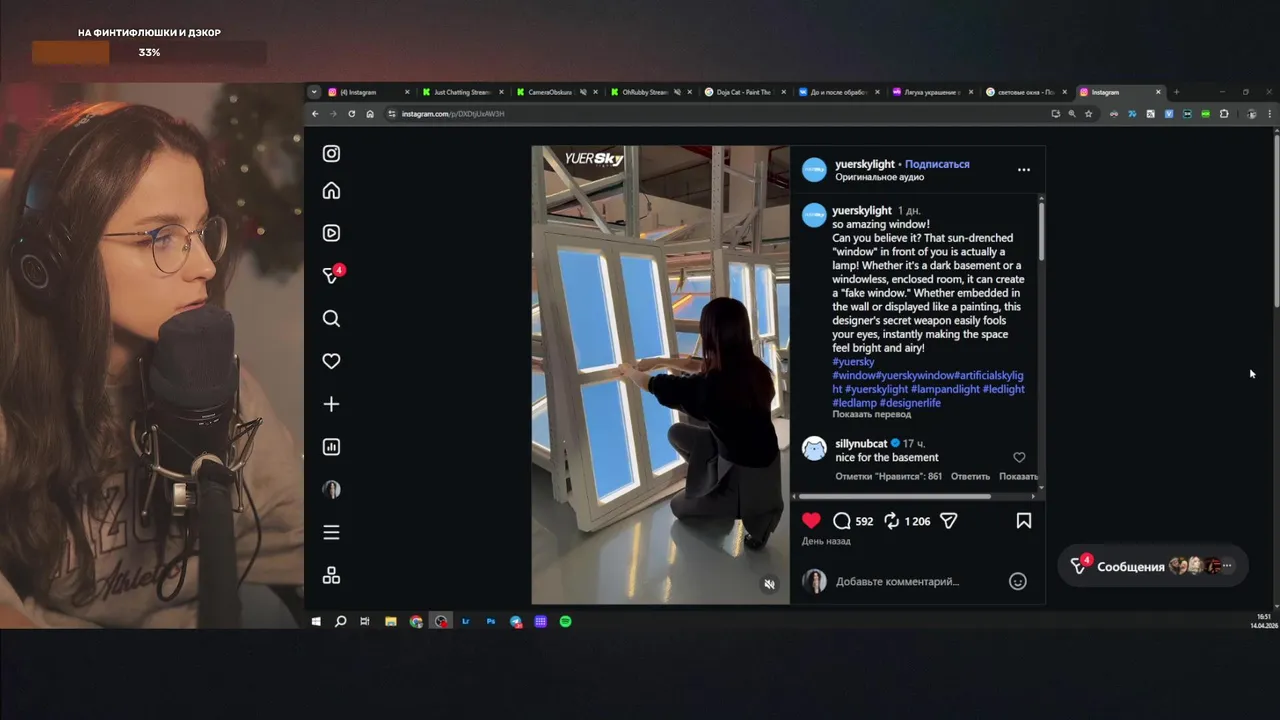Image resolution: width=1280 pixels, height=720 pixels.
Task: Open Direct messages icon with badge in sidebar
Action: (x=332, y=275)
